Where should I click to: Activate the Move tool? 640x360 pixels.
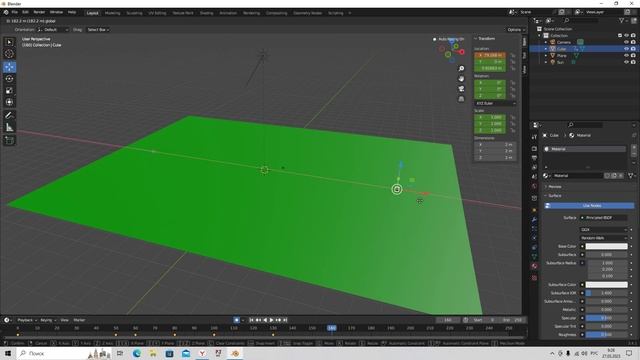9,67
